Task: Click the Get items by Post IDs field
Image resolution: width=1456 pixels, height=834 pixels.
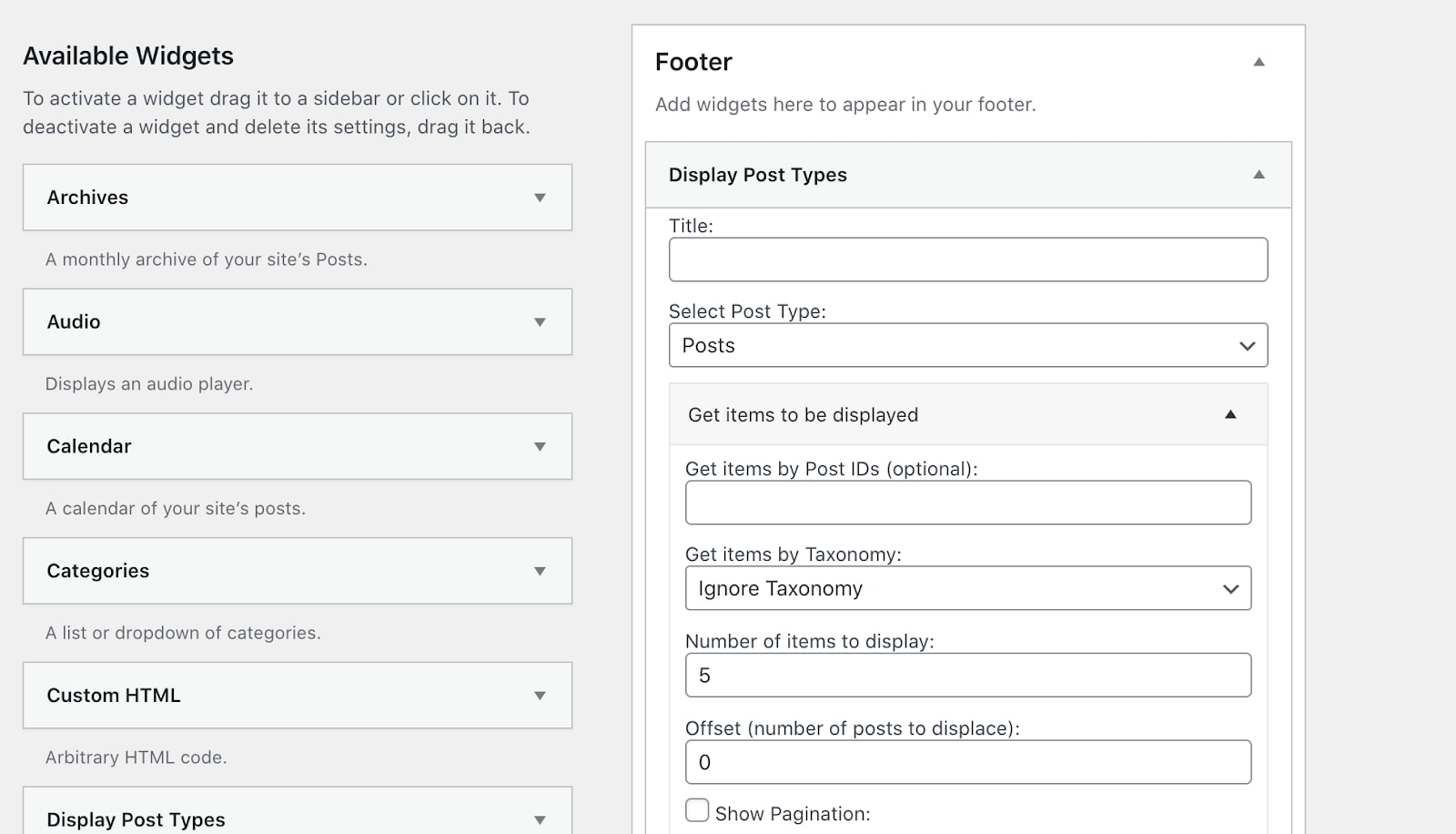Action: click(968, 502)
